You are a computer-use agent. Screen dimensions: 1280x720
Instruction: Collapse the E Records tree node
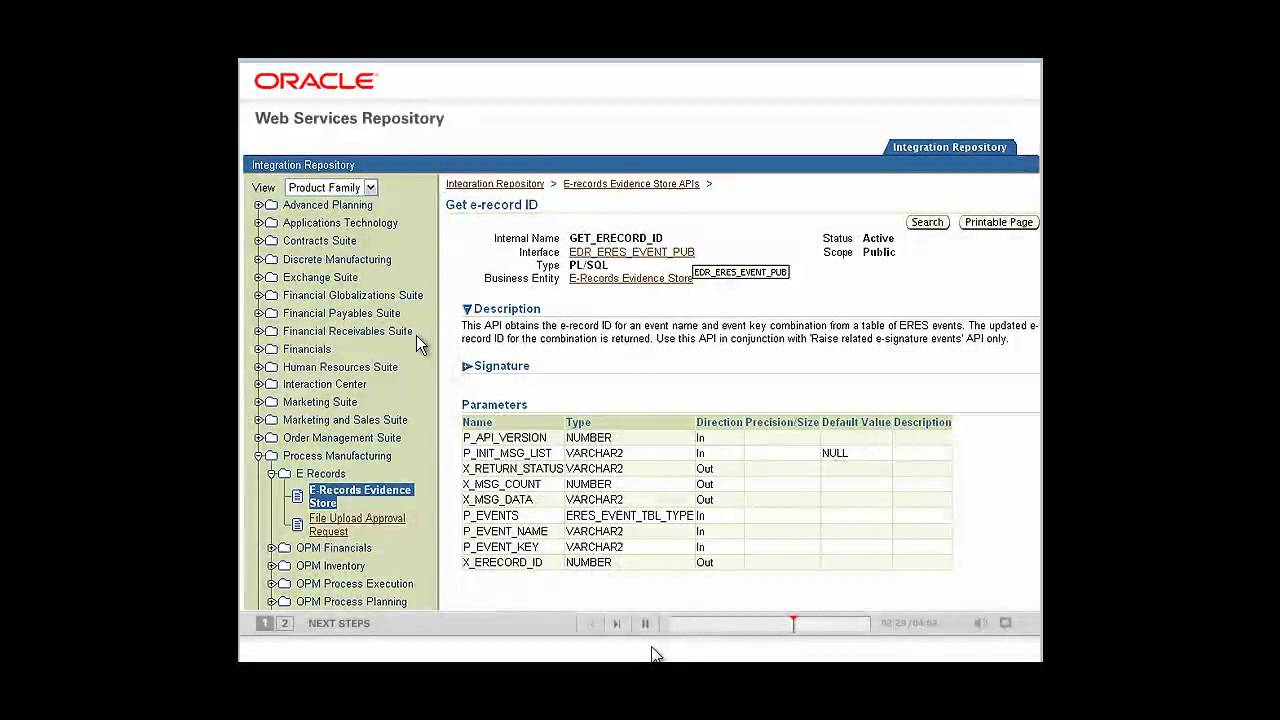271,474
